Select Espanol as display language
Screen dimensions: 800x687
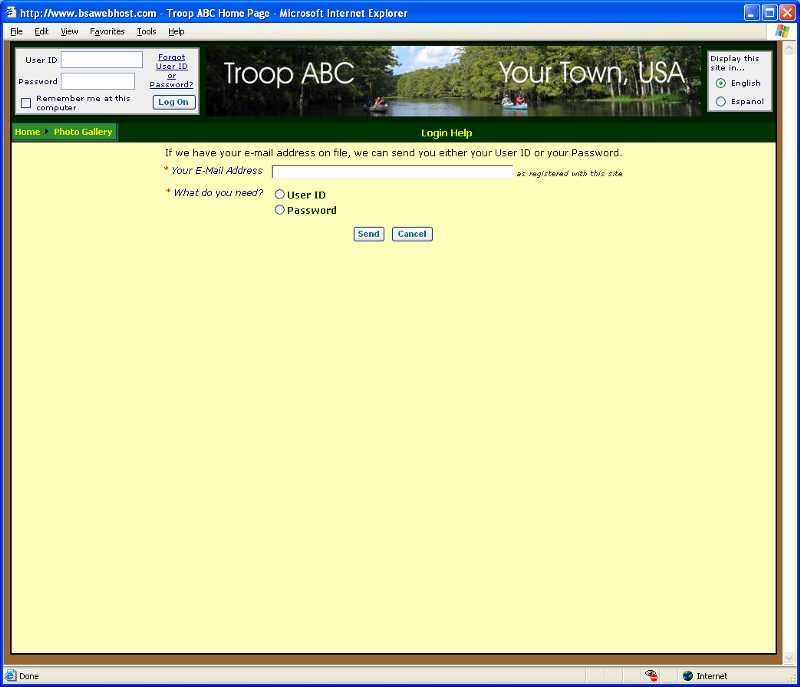[720, 101]
